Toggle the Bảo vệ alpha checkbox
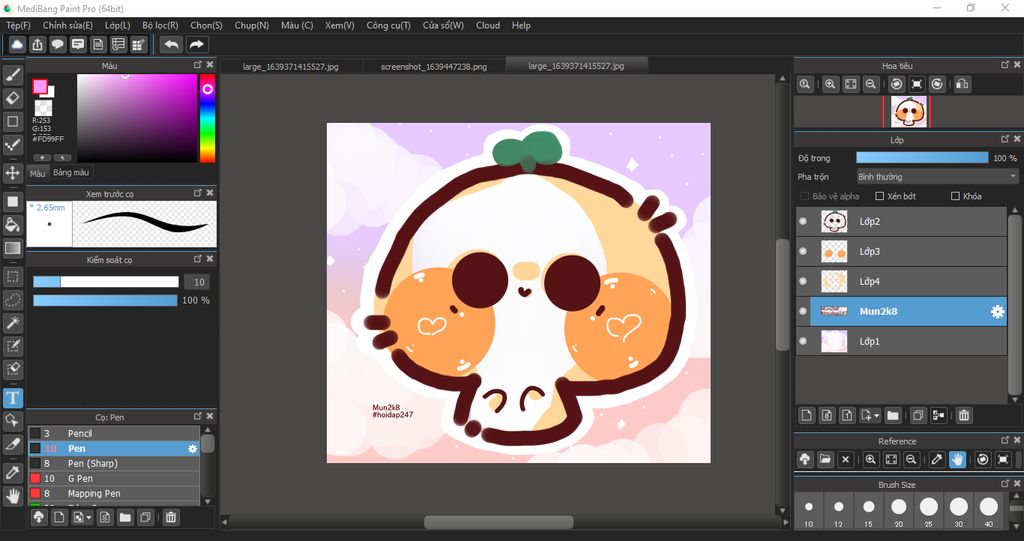1024x541 pixels. (x=805, y=196)
